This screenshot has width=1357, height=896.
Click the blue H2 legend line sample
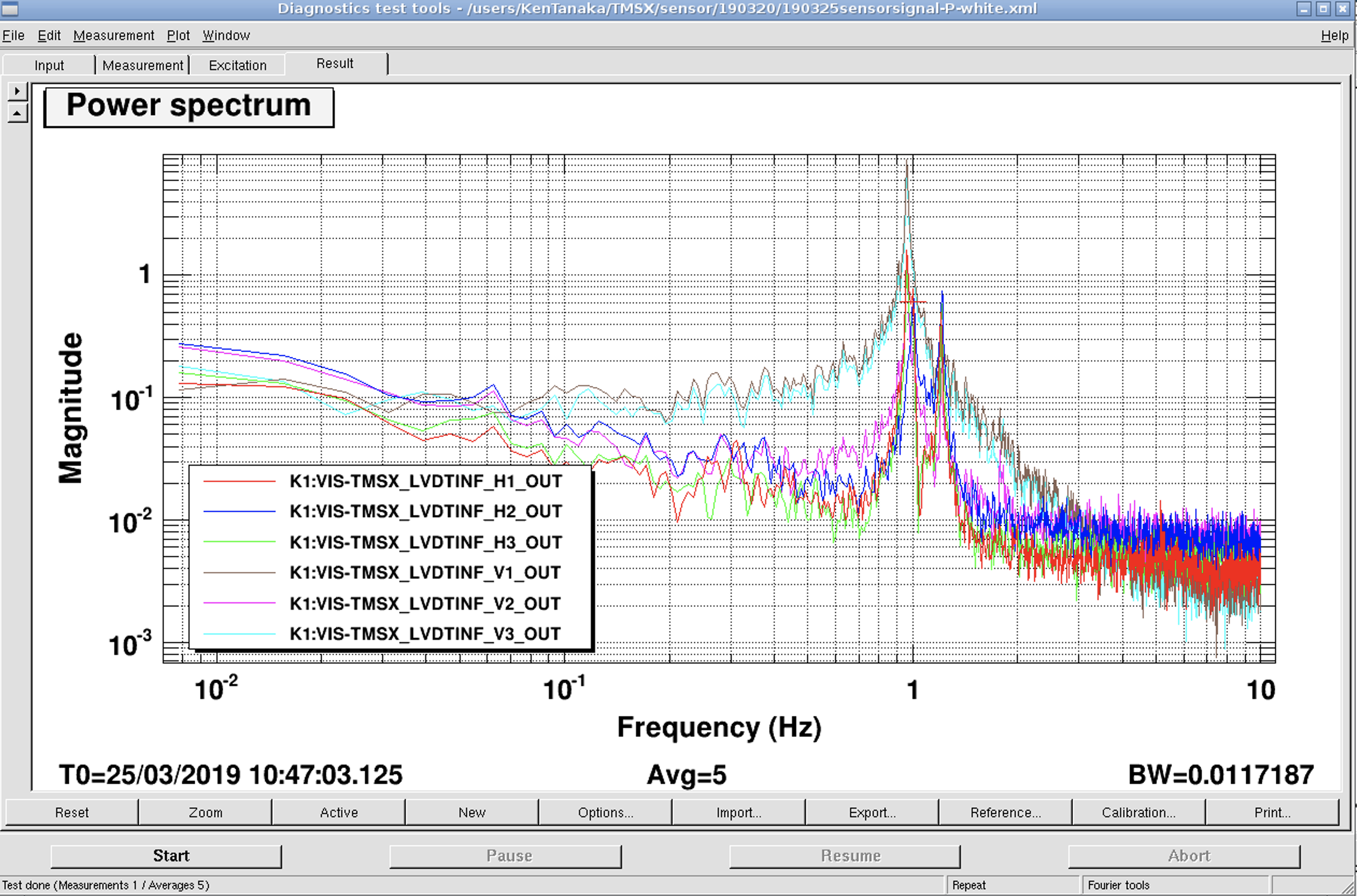point(239,511)
